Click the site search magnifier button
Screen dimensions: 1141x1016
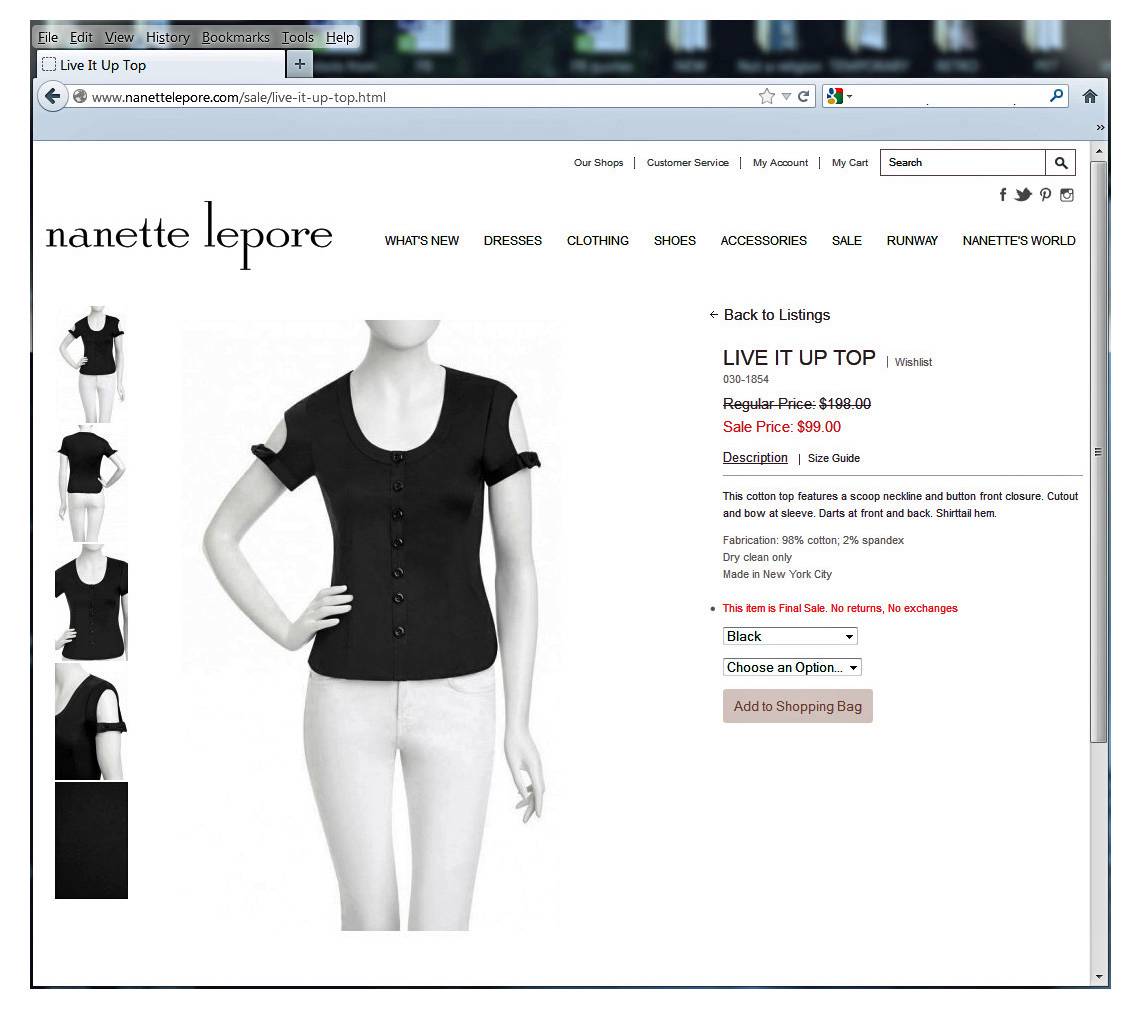pos(1060,163)
